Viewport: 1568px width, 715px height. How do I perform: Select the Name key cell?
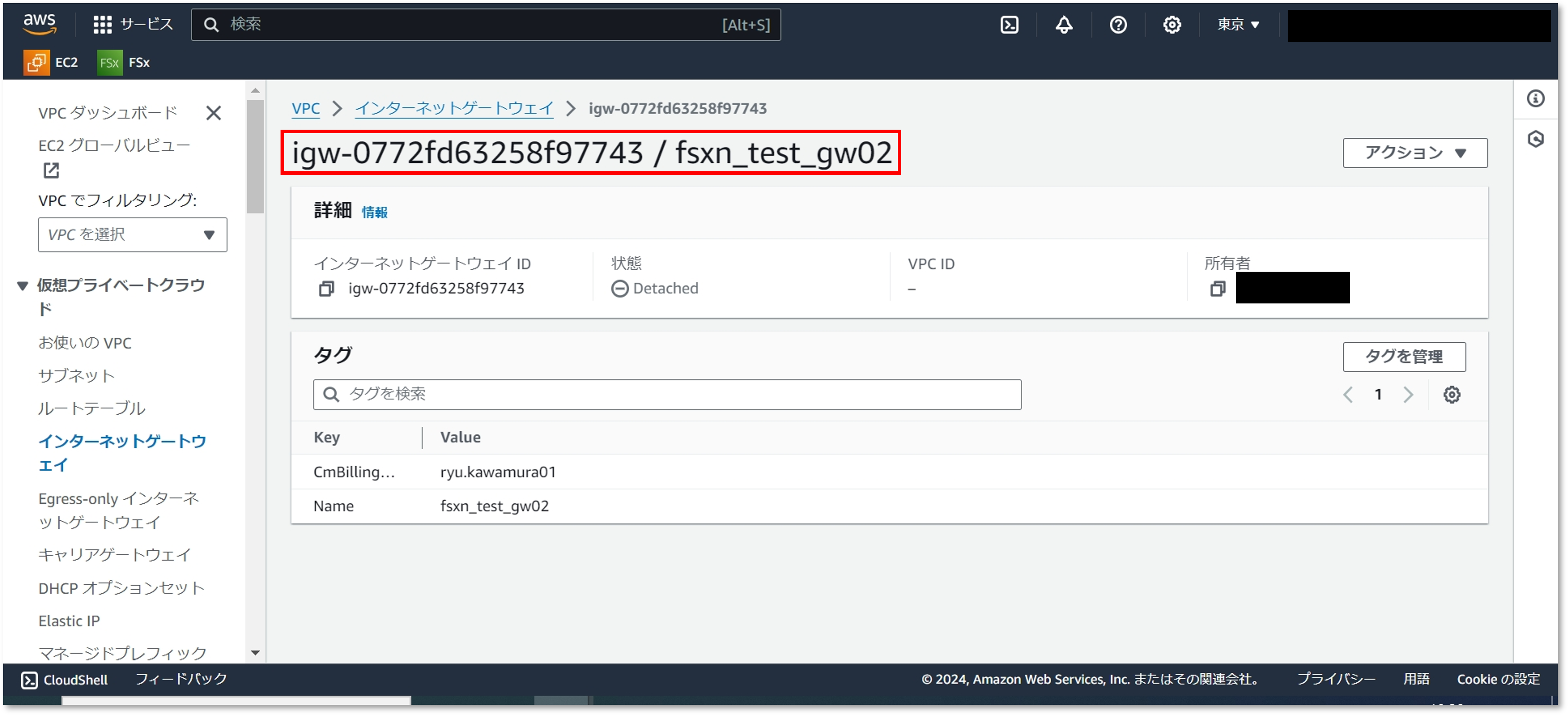333,506
